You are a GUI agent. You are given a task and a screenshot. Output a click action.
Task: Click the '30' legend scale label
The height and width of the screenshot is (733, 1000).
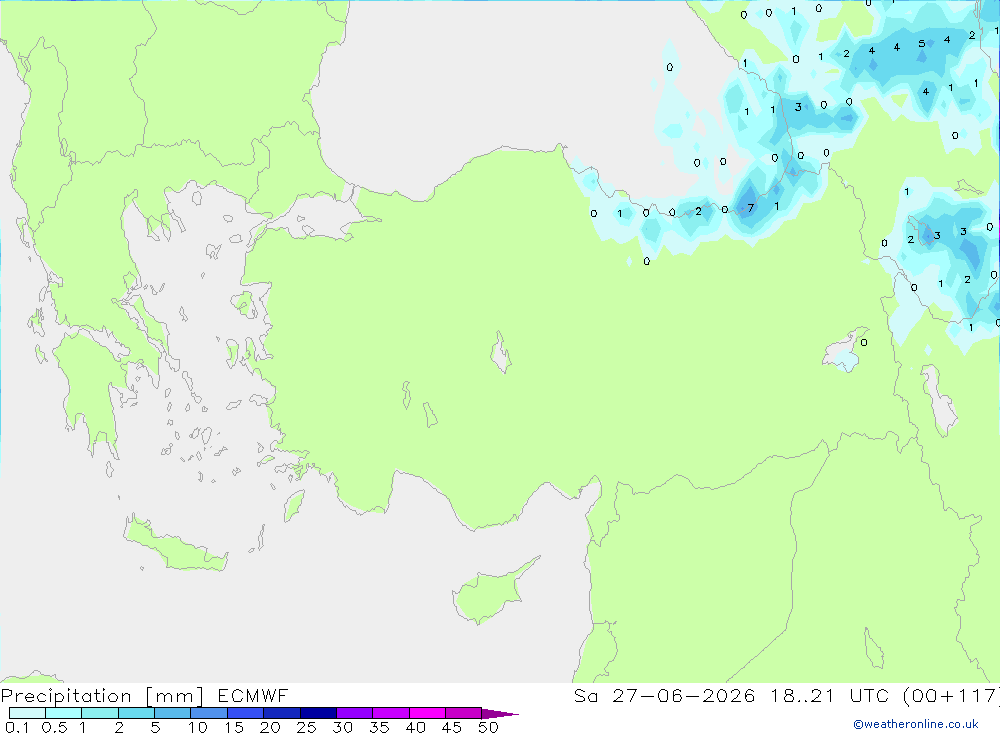[x=342, y=727]
